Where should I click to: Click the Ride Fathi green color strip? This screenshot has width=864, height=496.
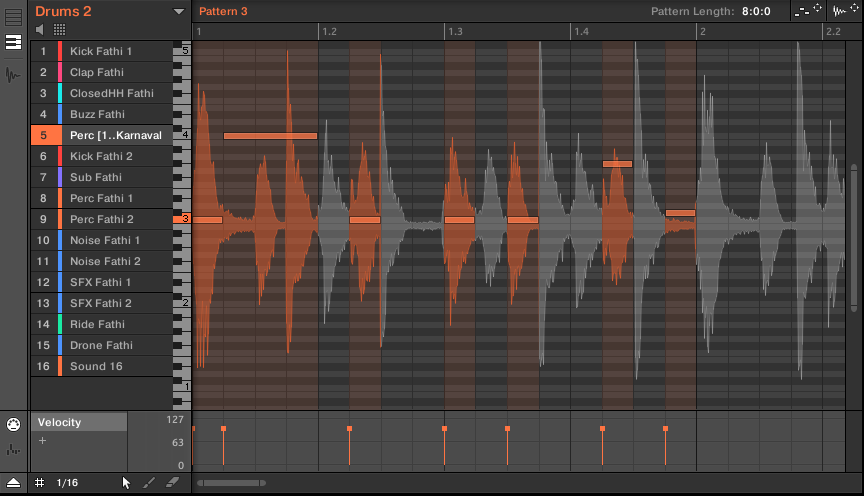pos(61,324)
